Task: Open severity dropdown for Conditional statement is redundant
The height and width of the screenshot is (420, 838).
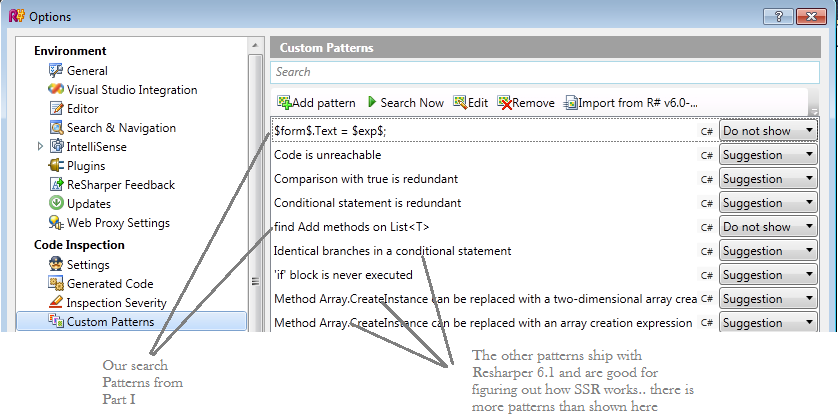Action: [x=768, y=203]
